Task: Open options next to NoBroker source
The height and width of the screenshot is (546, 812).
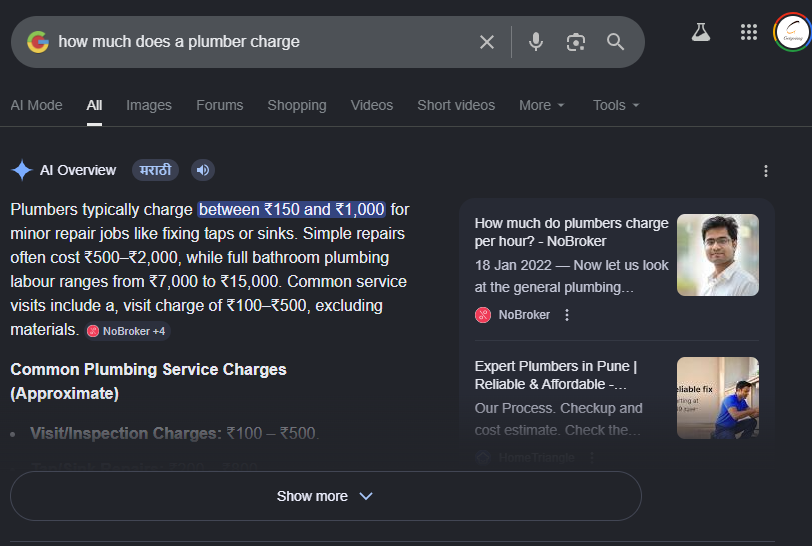Action: pyautogui.click(x=567, y=315)
